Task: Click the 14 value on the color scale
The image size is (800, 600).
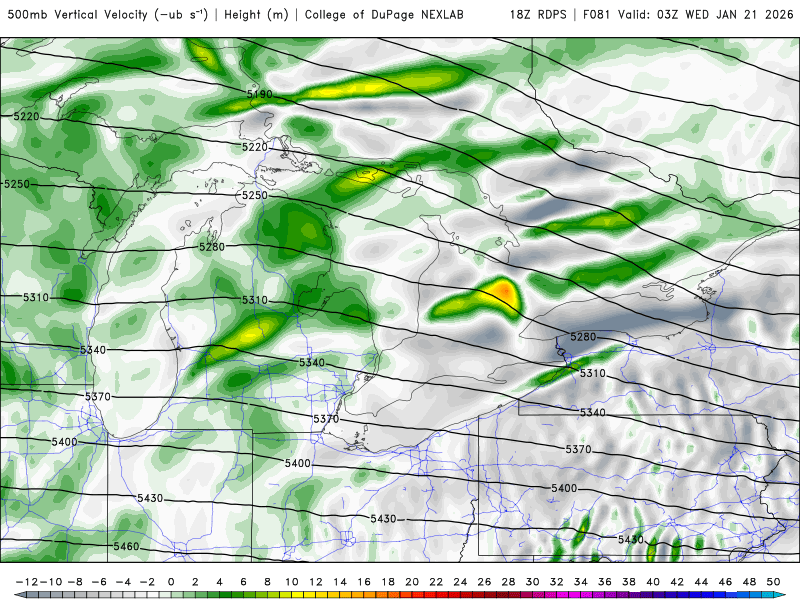Action: pyautogui.click(x=340, y=582)
